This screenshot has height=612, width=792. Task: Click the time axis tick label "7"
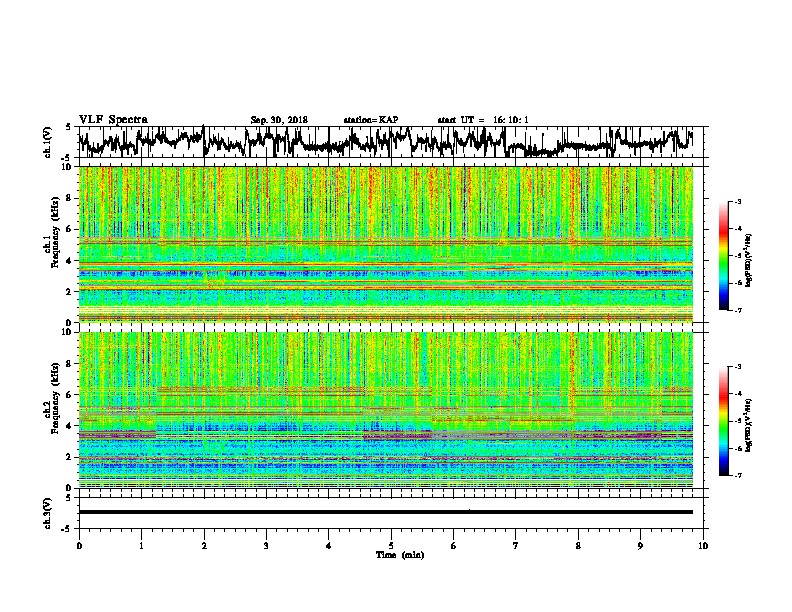point(516,546)
